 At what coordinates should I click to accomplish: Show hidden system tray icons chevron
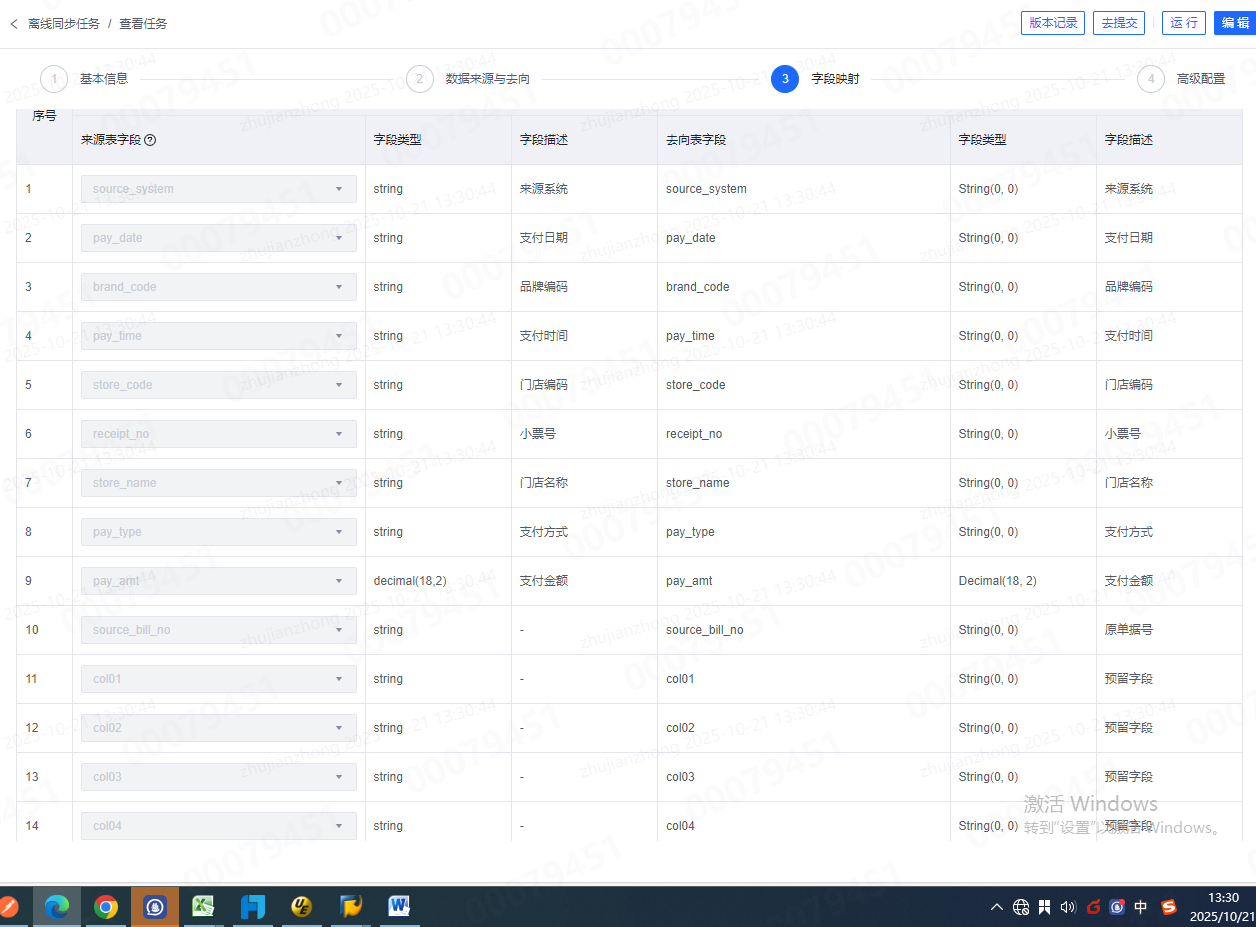(x=996, y=907)
